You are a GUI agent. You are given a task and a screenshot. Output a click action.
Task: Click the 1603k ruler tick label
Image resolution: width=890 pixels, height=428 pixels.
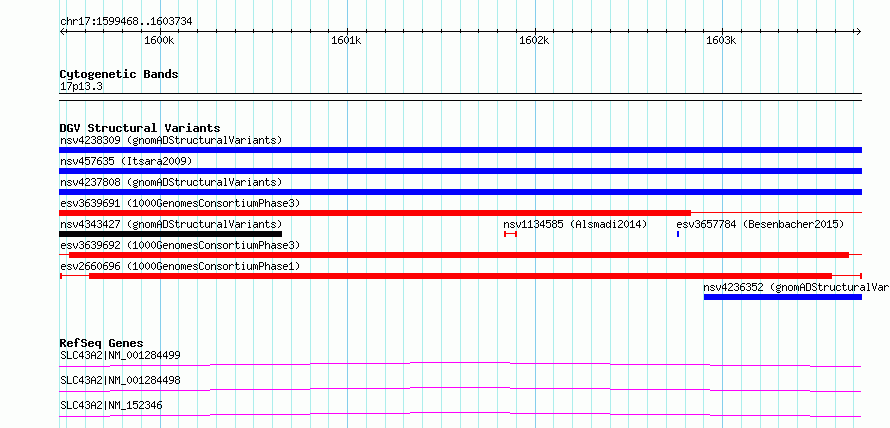[721, 41]
